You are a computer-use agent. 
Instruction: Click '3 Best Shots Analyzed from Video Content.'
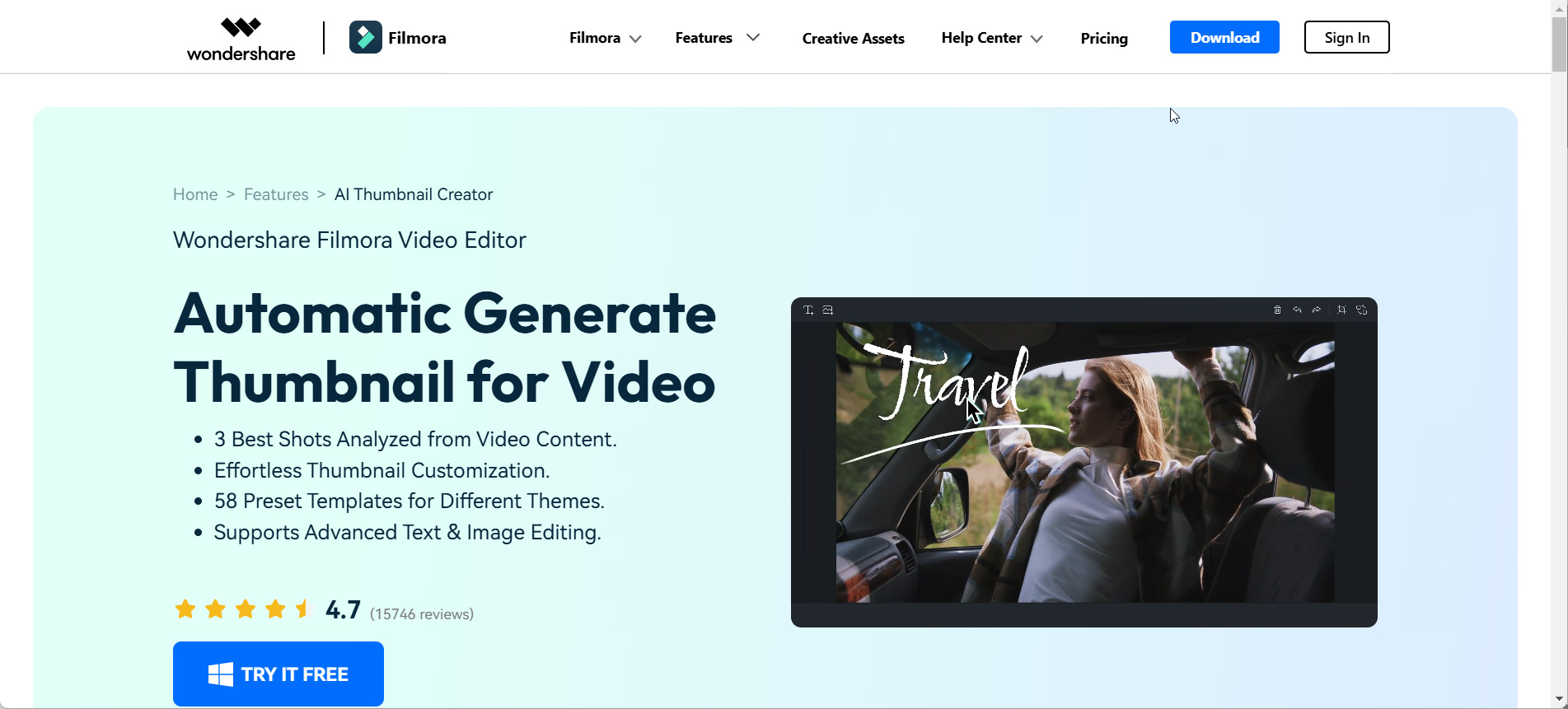point(415,440)
